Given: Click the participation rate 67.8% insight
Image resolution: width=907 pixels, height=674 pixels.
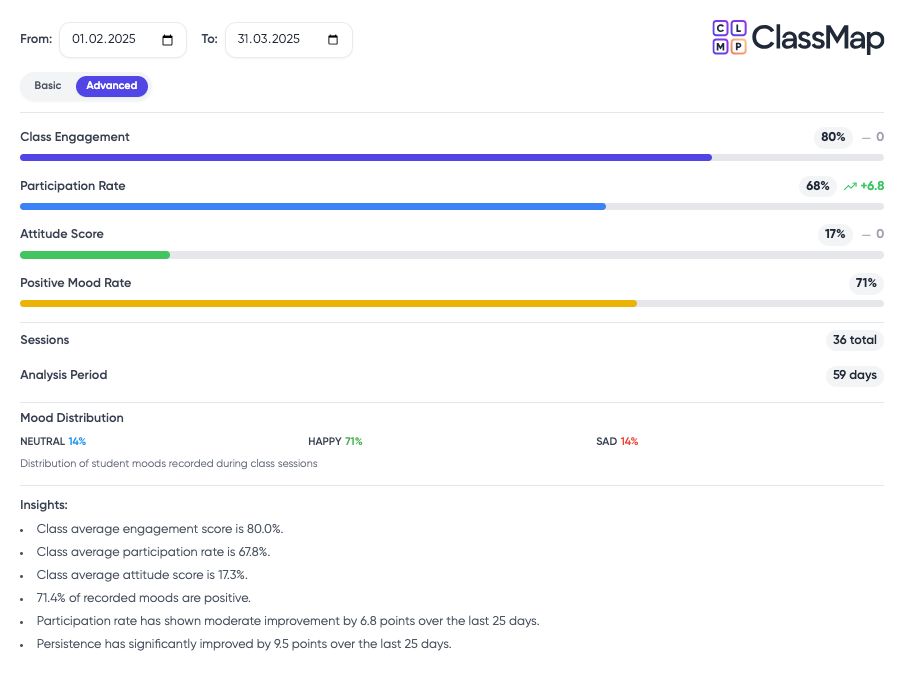Looking at the screenshot, I should pyautogui.click(x=153, y=552).
